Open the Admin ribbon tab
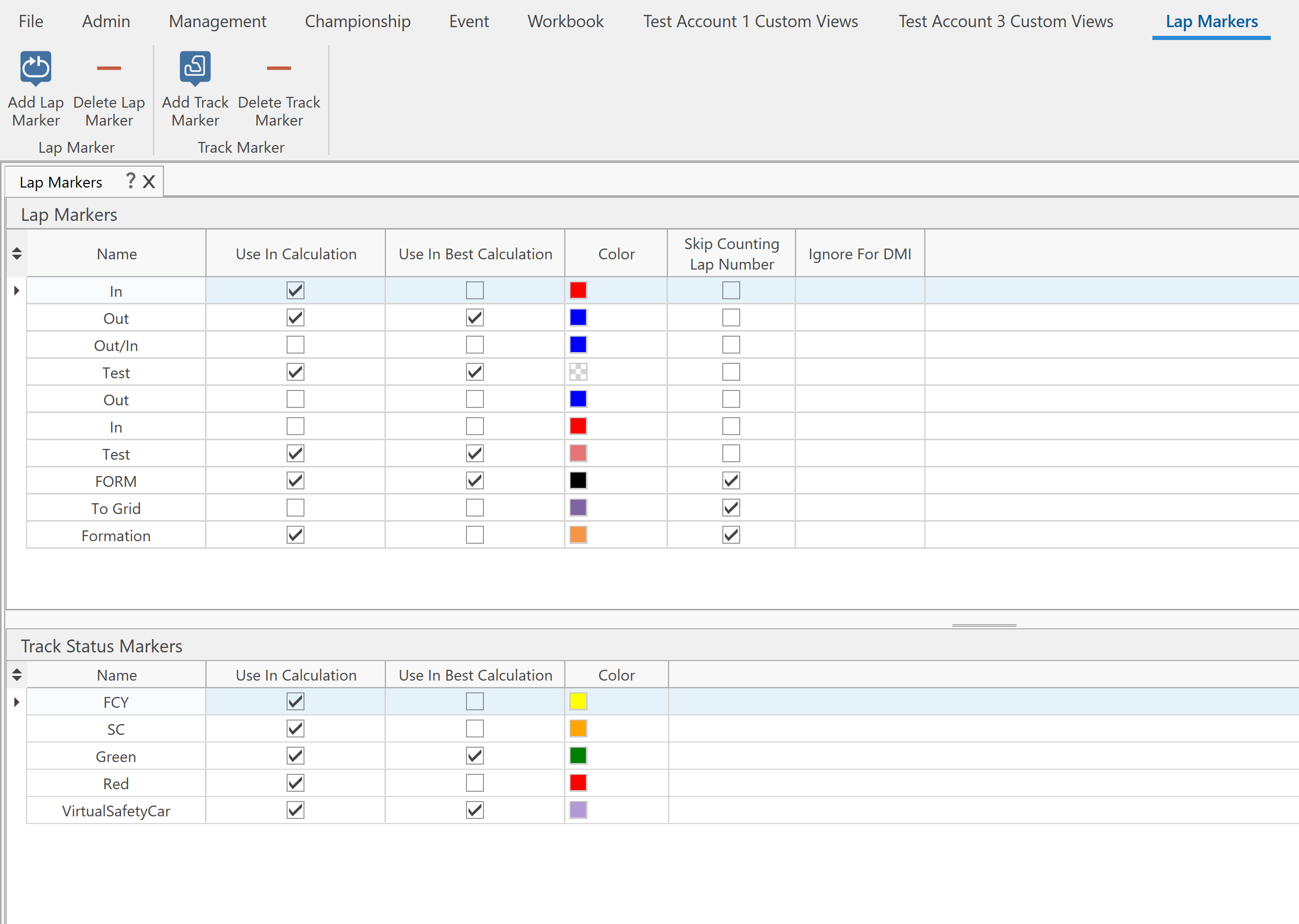Image resolution: width=1299 pixels, height=924 pixels. (106, 22)
